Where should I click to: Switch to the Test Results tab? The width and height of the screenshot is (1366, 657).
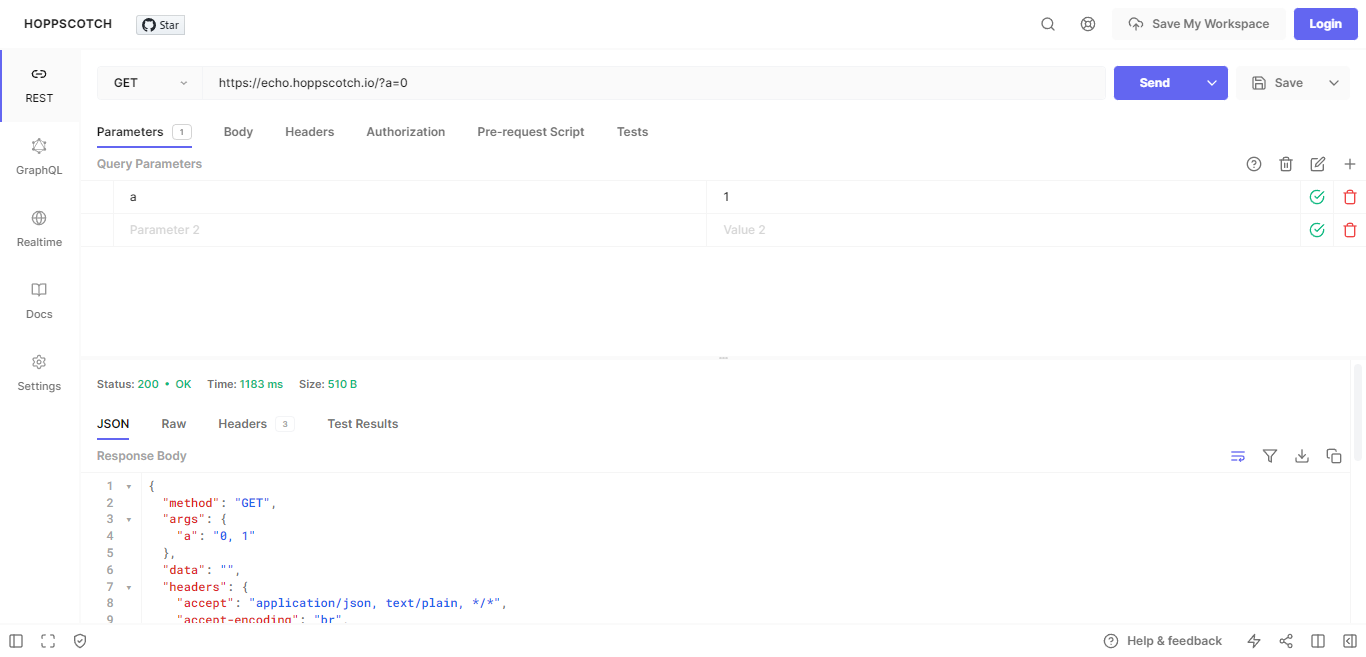pos(363,424)
